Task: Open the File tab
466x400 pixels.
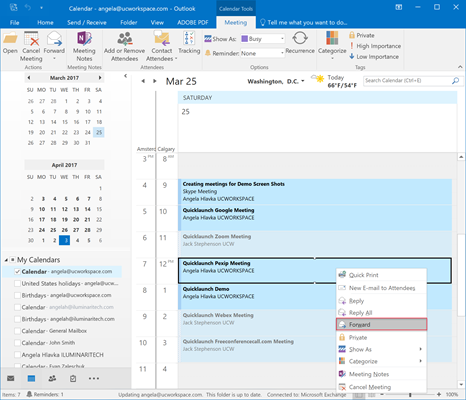Action: point(14,22)
